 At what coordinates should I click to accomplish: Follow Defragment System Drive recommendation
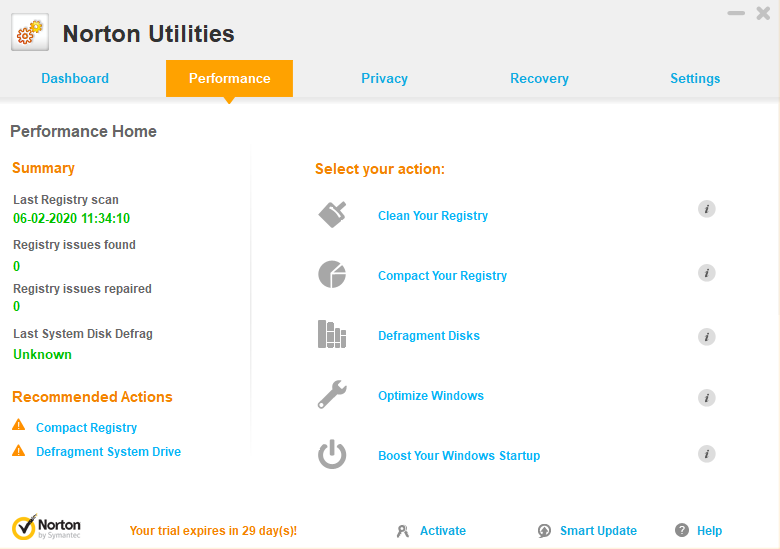click(108, 452)
